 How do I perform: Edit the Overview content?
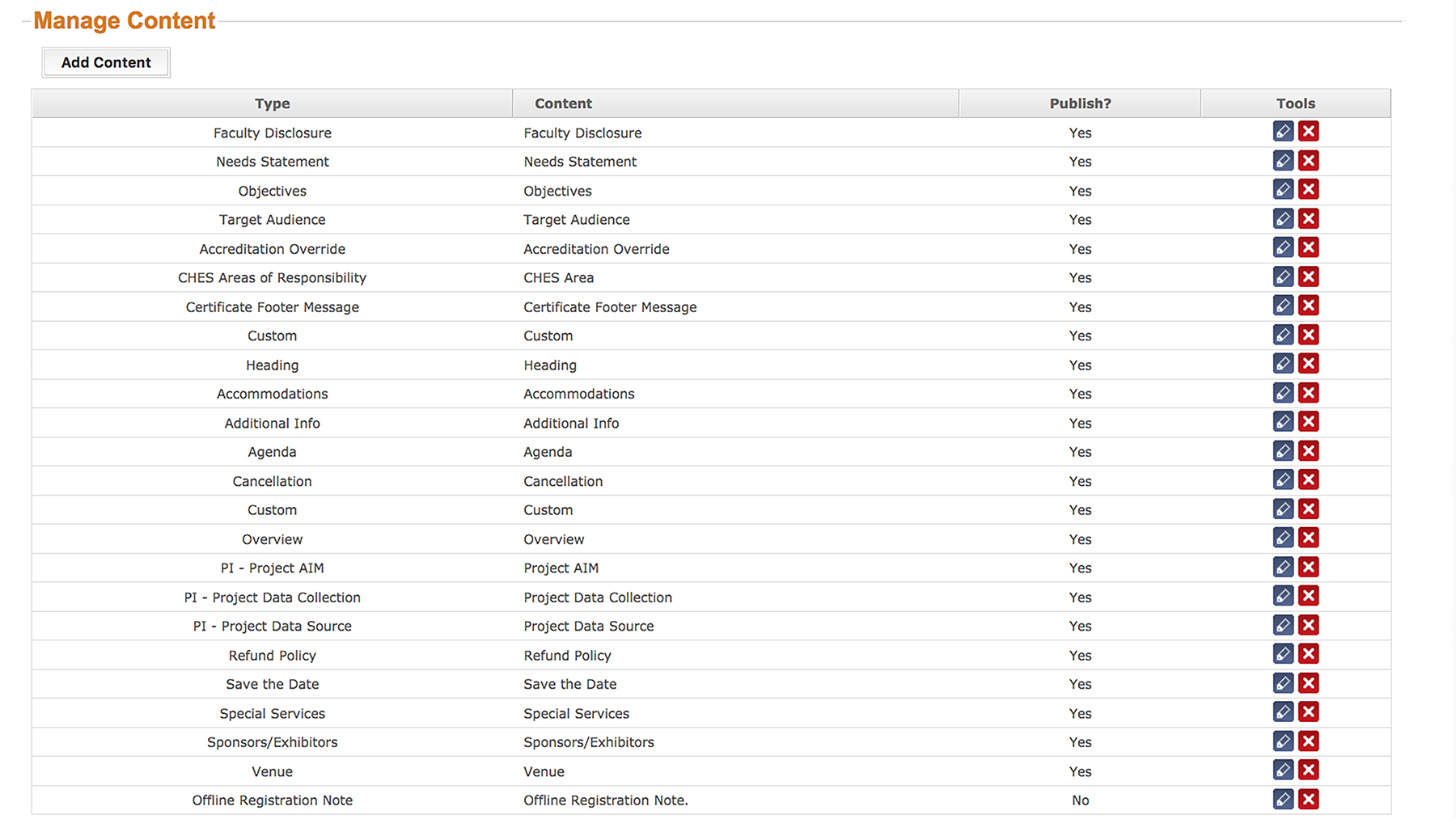1283,538
